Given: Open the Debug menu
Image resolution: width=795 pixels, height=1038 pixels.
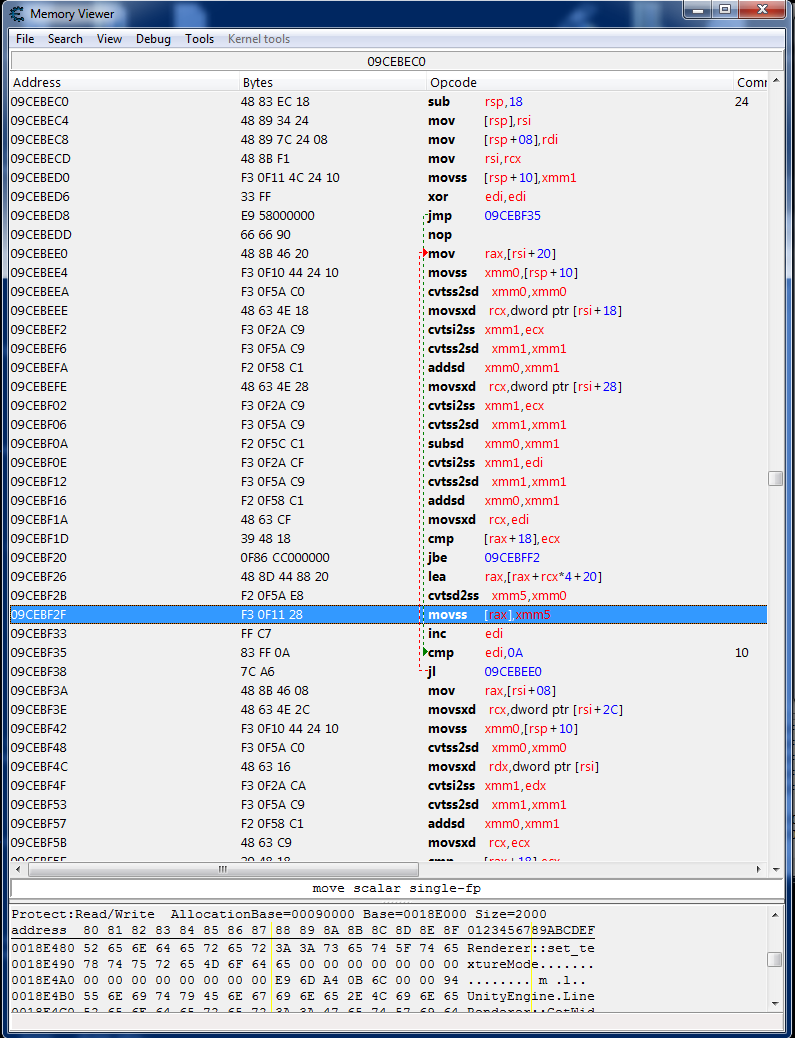Looking at the screenshot, I should coord(153,39).
